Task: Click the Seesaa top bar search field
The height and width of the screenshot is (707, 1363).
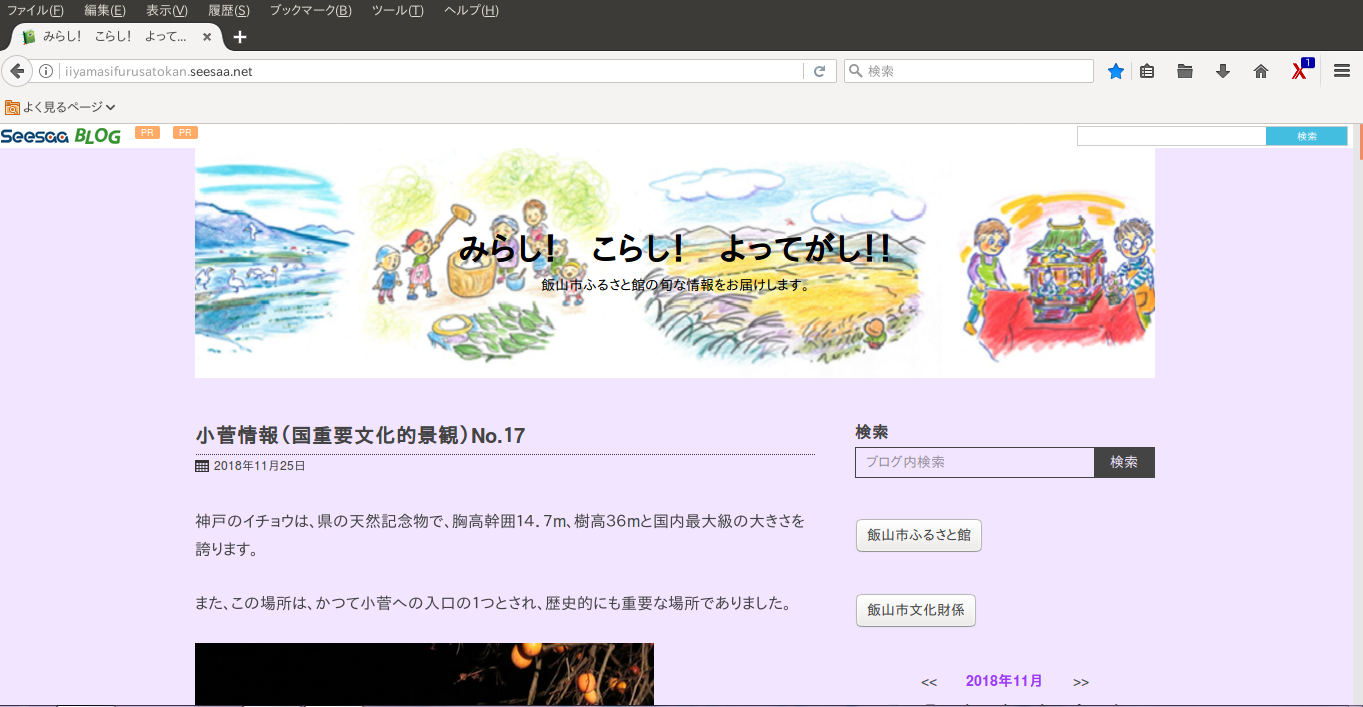Action: coord(1171,136)
